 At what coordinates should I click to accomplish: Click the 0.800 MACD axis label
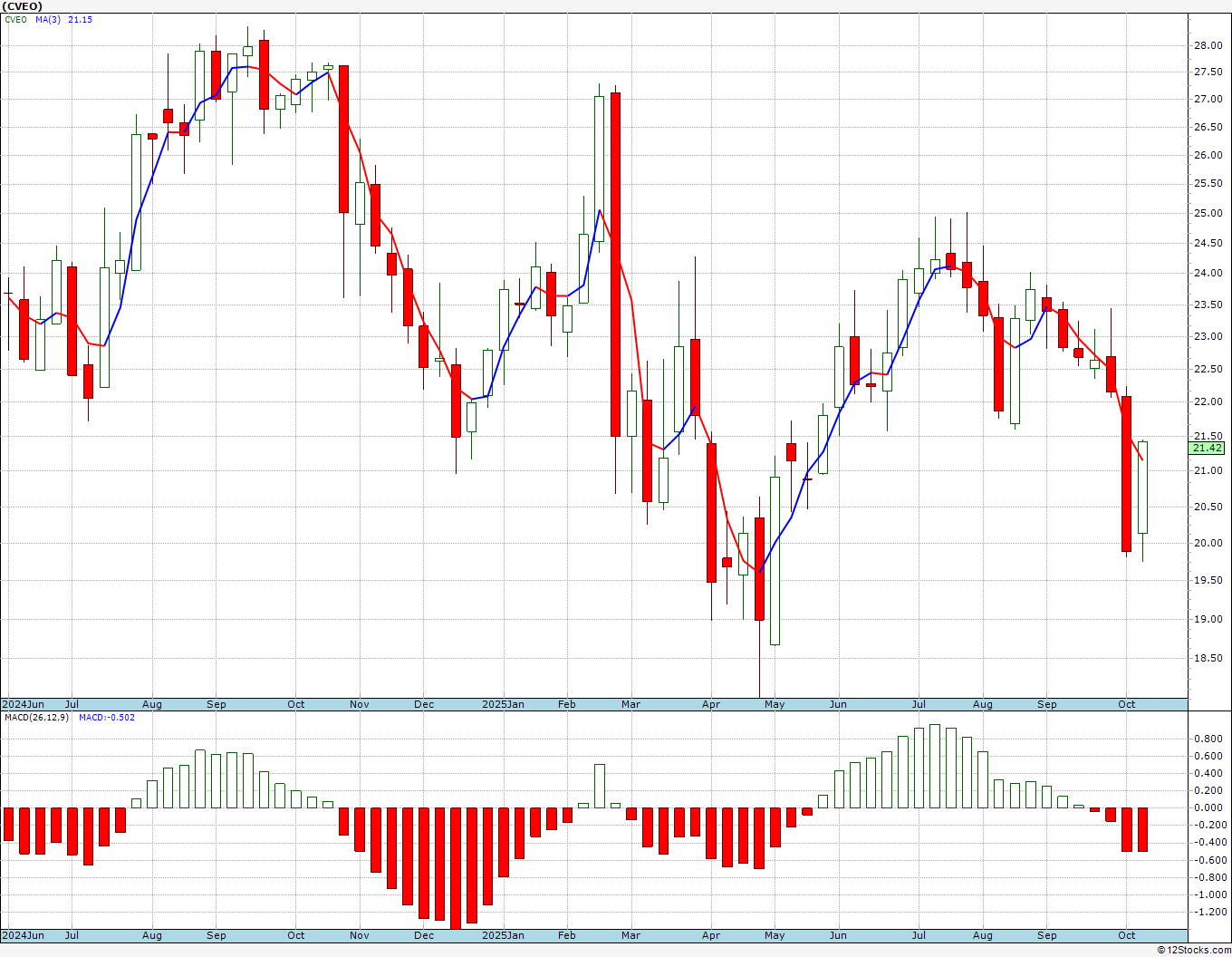1209,739
